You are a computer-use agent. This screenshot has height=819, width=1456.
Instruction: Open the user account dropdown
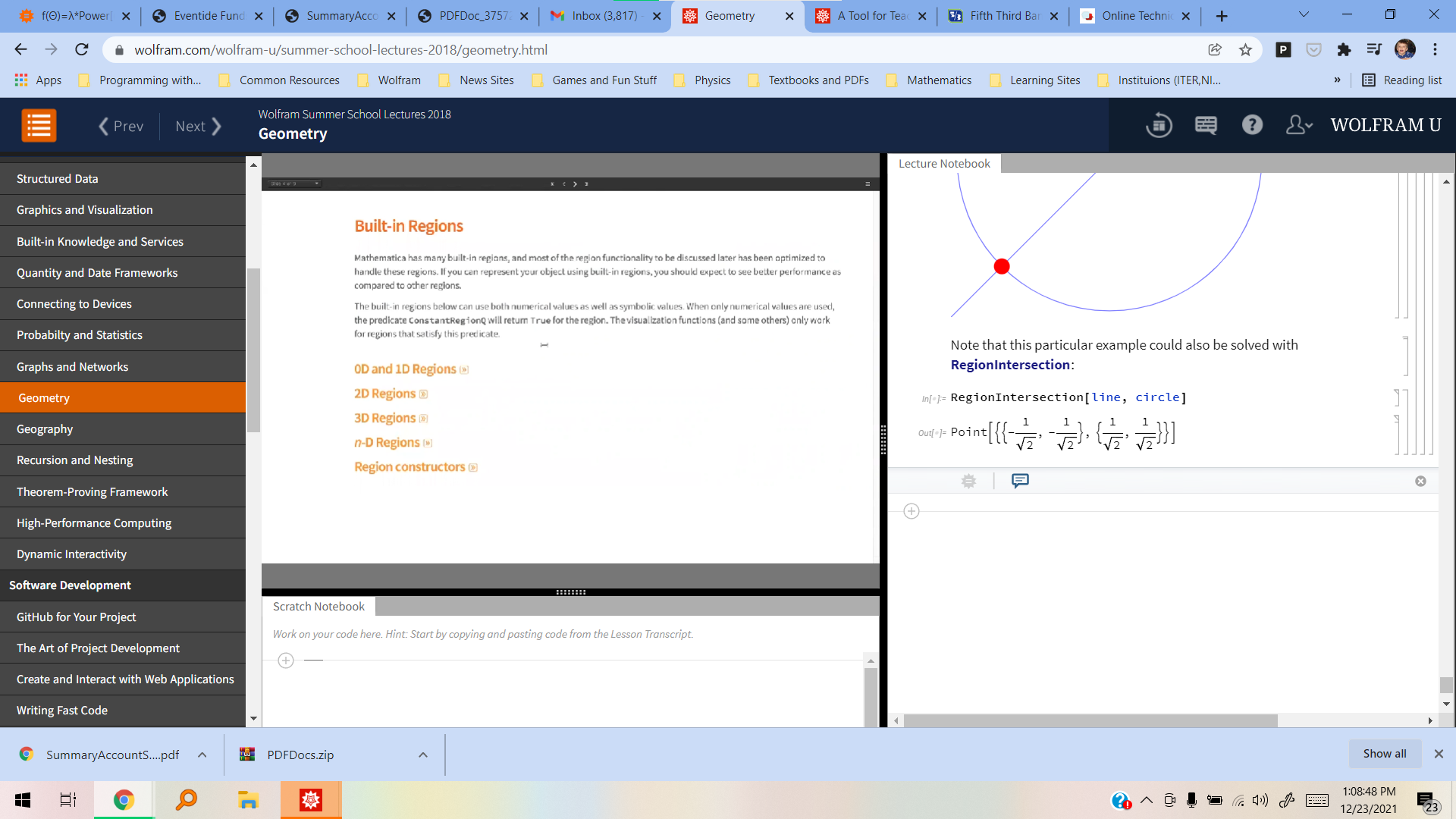pos(1299,125)
